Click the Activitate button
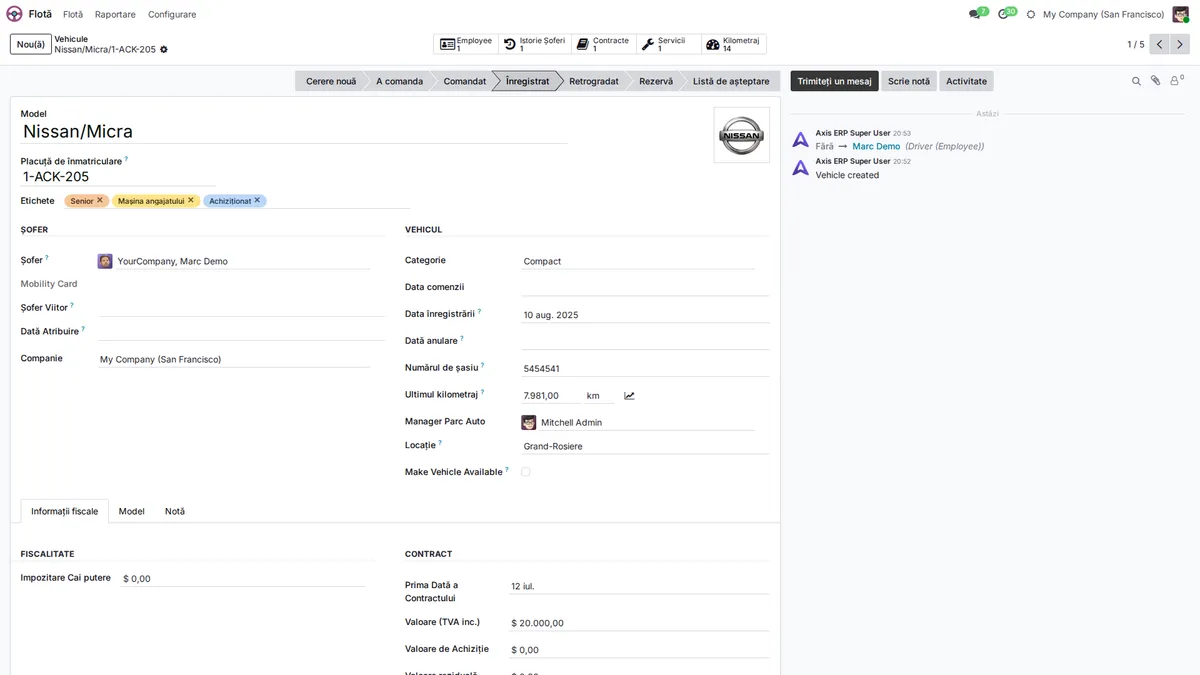This screenshot has width=1200, height=675. click(966, 81)
